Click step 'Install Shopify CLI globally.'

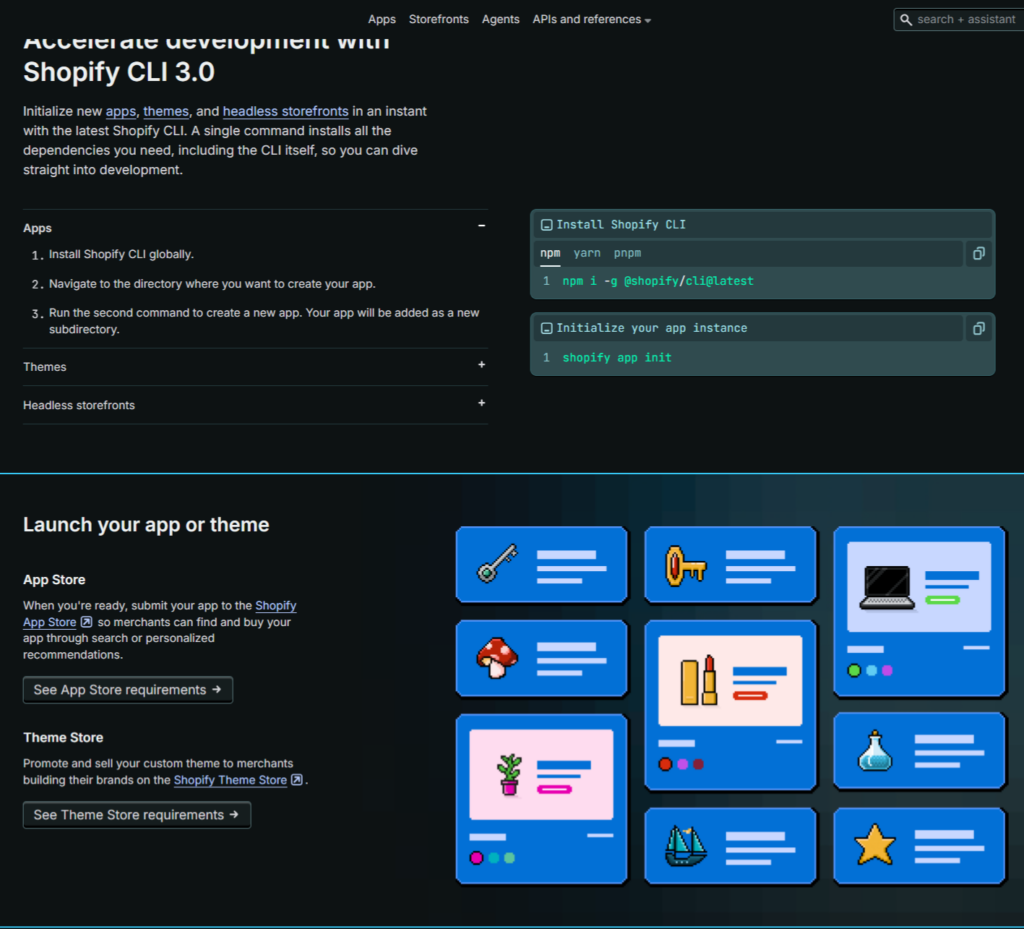pyautogui.click(x=121, y=255)
